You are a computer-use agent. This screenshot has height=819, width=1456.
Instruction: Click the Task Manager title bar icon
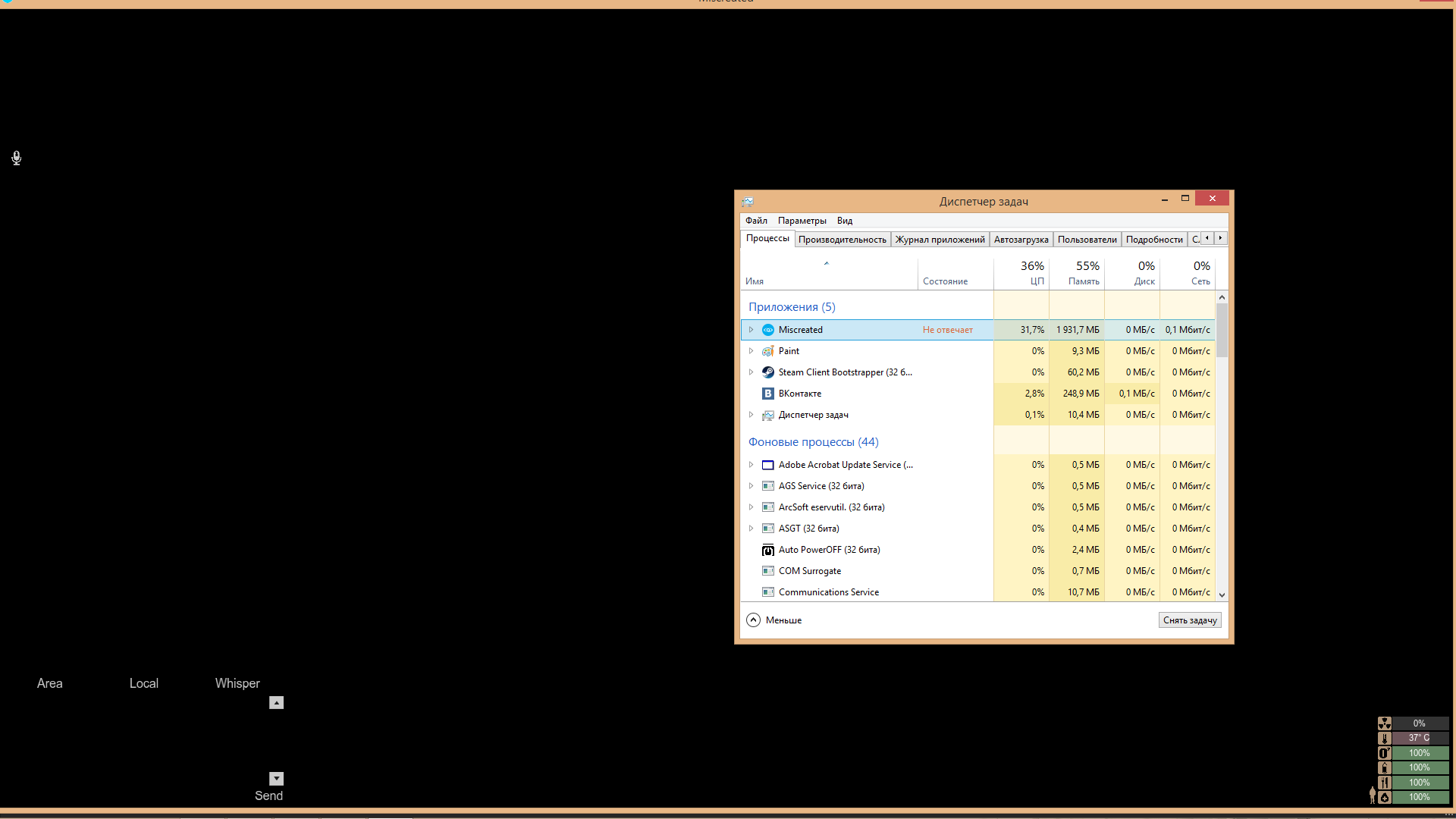click(x=747, y=202)
